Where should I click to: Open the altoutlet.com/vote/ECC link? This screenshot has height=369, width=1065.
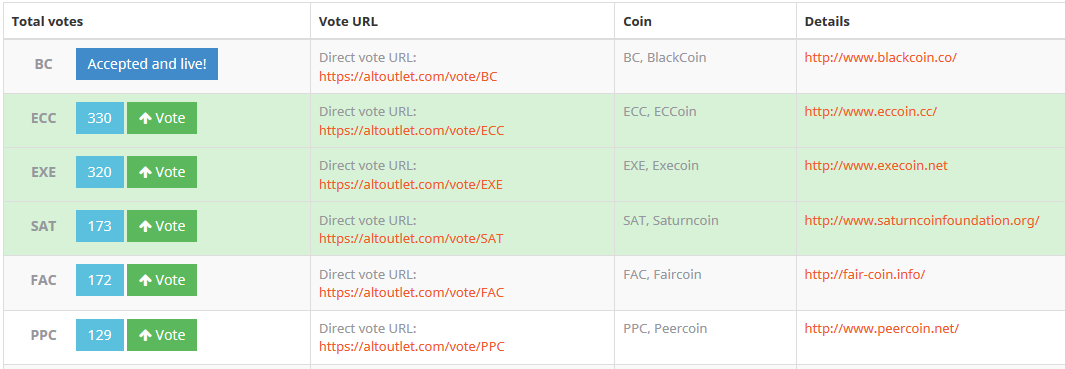412,130
